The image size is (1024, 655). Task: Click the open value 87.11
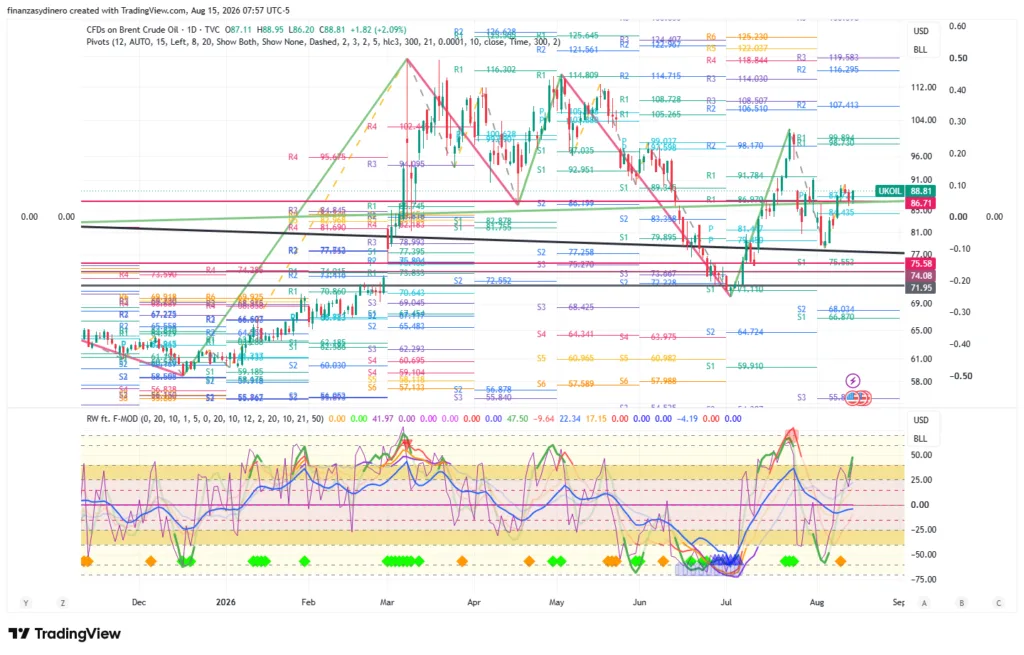[241, 30]
